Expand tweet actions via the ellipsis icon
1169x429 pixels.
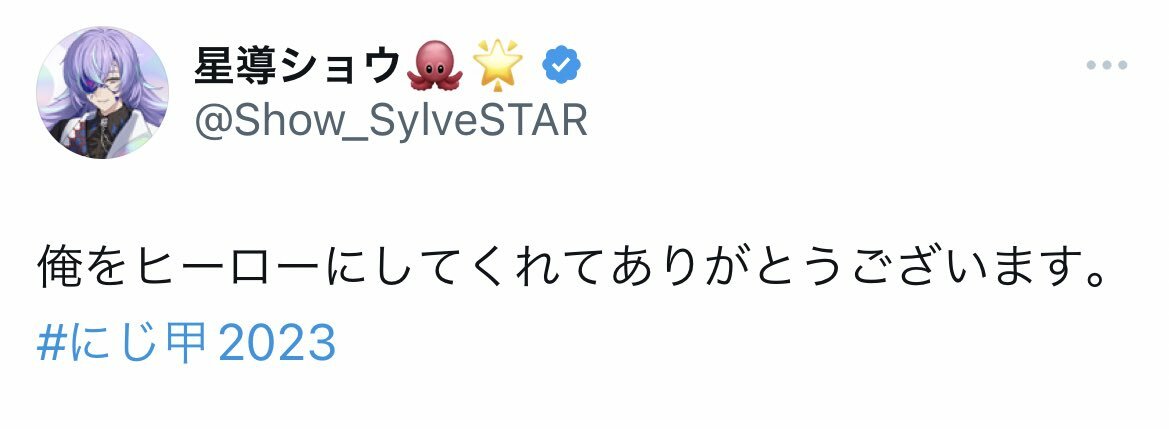[1106, 65]
